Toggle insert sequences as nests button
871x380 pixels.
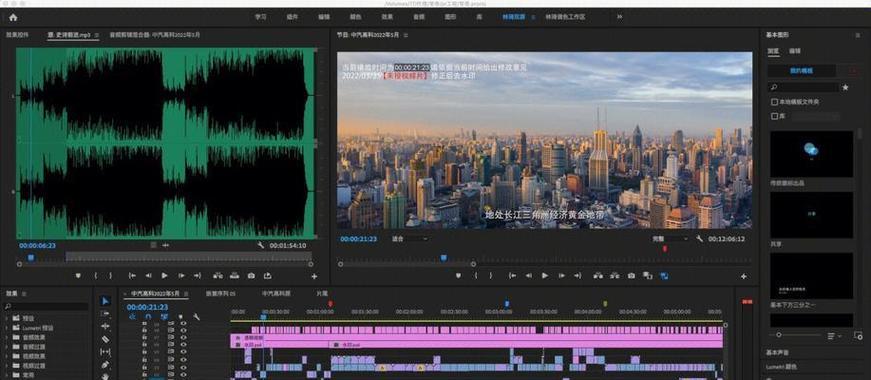click(132, 317)
